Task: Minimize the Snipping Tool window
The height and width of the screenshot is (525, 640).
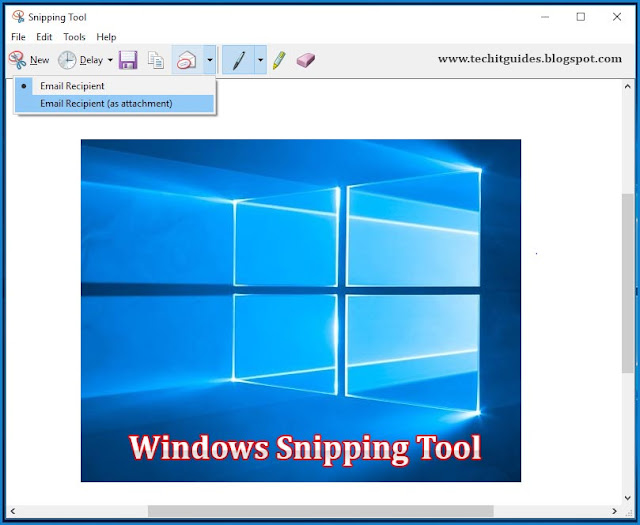Action: pyautogui.click(x=545, y=17)
